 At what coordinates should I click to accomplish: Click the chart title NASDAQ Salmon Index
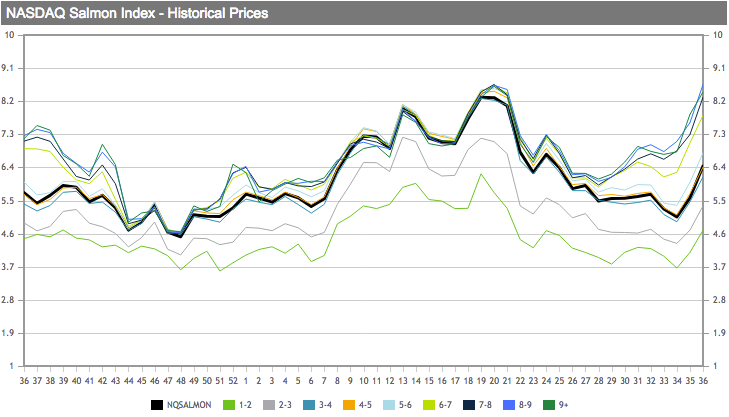(x=80, y=13)
